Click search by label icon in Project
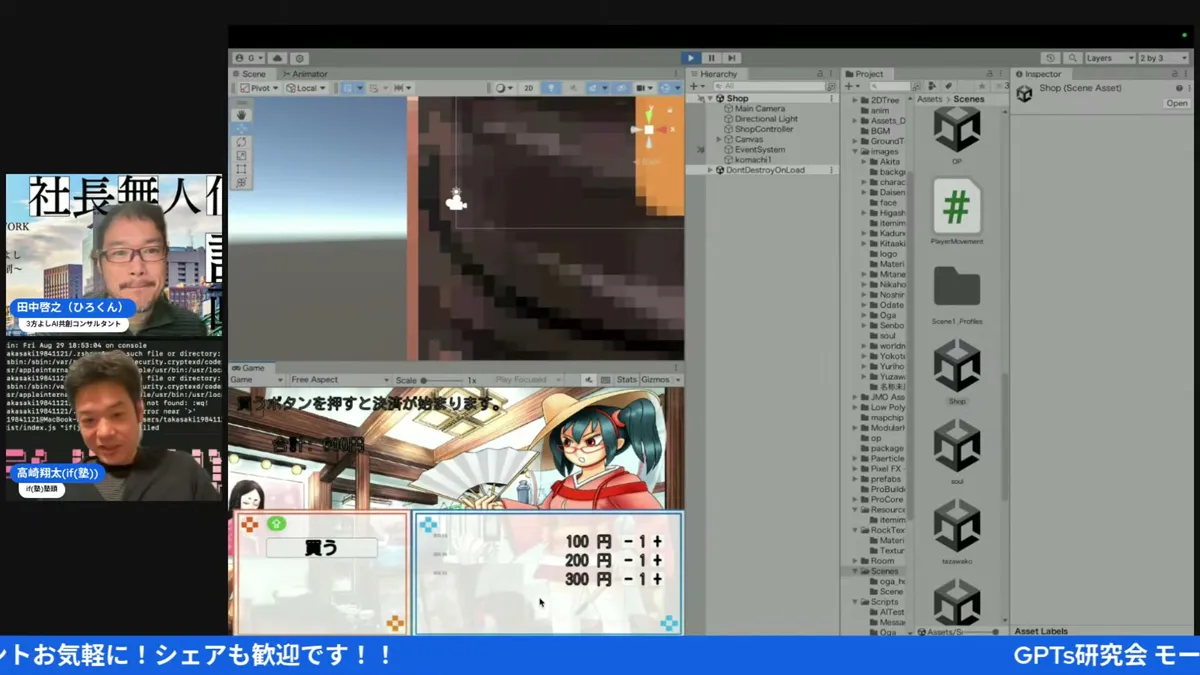This screenshot has width=1200, height=675. [x=948, y=87]
